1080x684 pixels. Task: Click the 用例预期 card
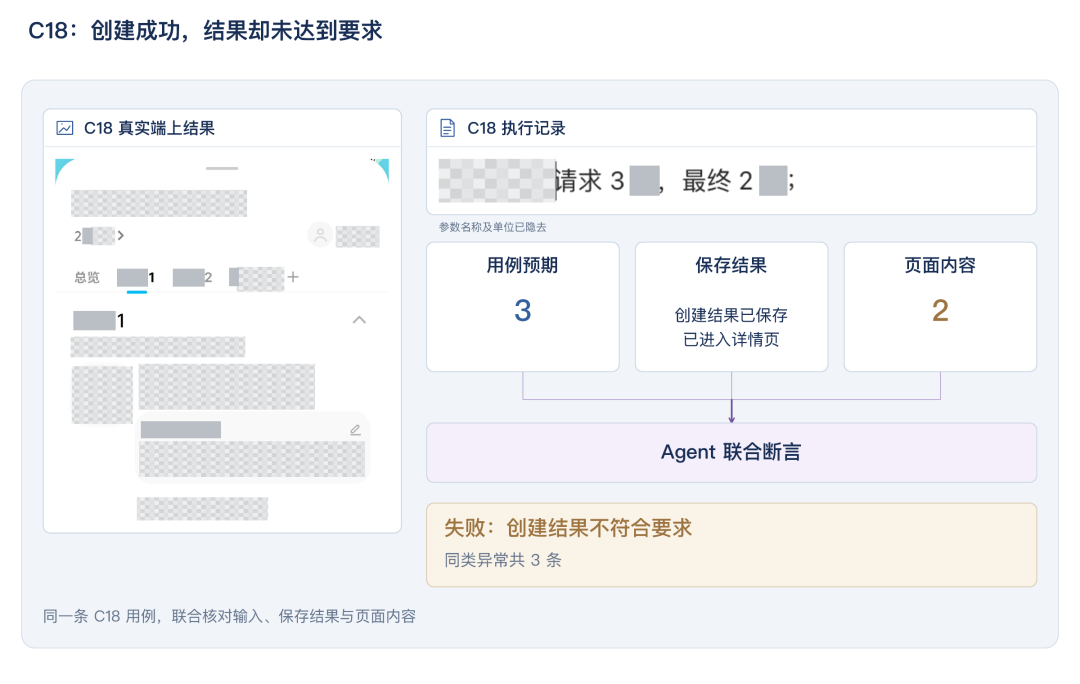[523, 307]
